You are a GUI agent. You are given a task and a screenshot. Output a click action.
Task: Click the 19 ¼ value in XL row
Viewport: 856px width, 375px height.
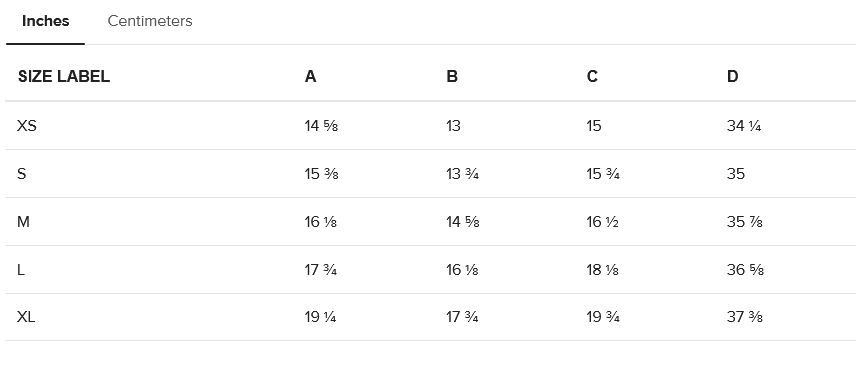tap(320, 317)
